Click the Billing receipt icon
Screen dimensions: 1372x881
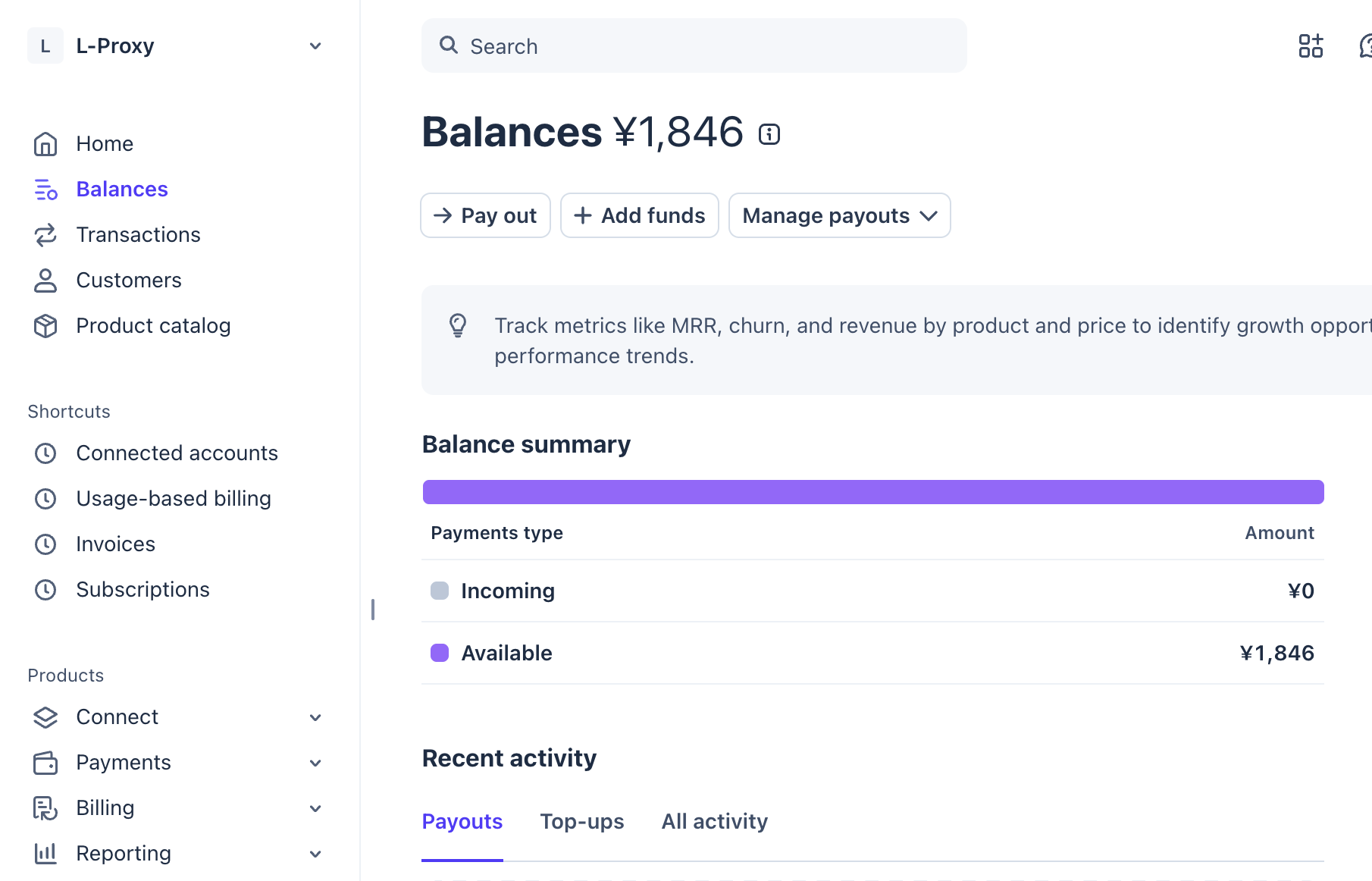[45, 808]
